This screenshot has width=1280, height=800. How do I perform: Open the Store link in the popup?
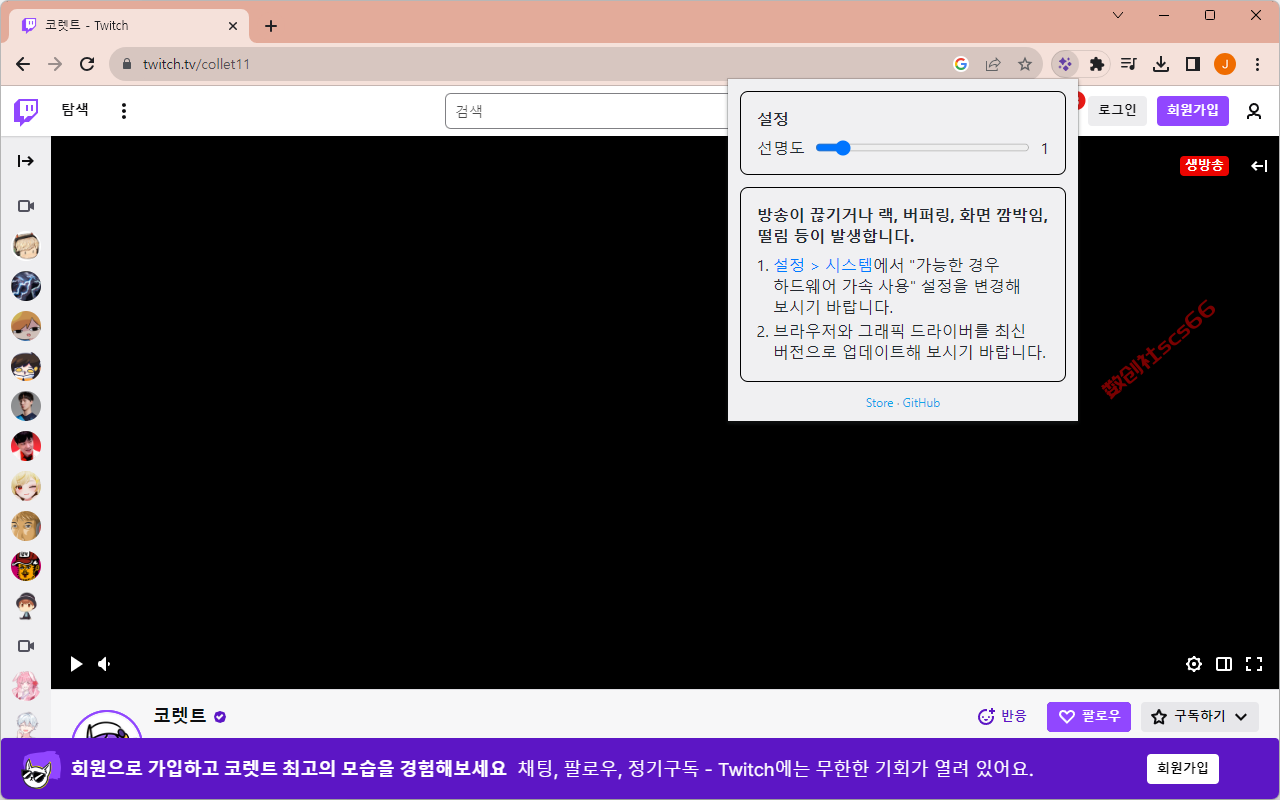880,403
